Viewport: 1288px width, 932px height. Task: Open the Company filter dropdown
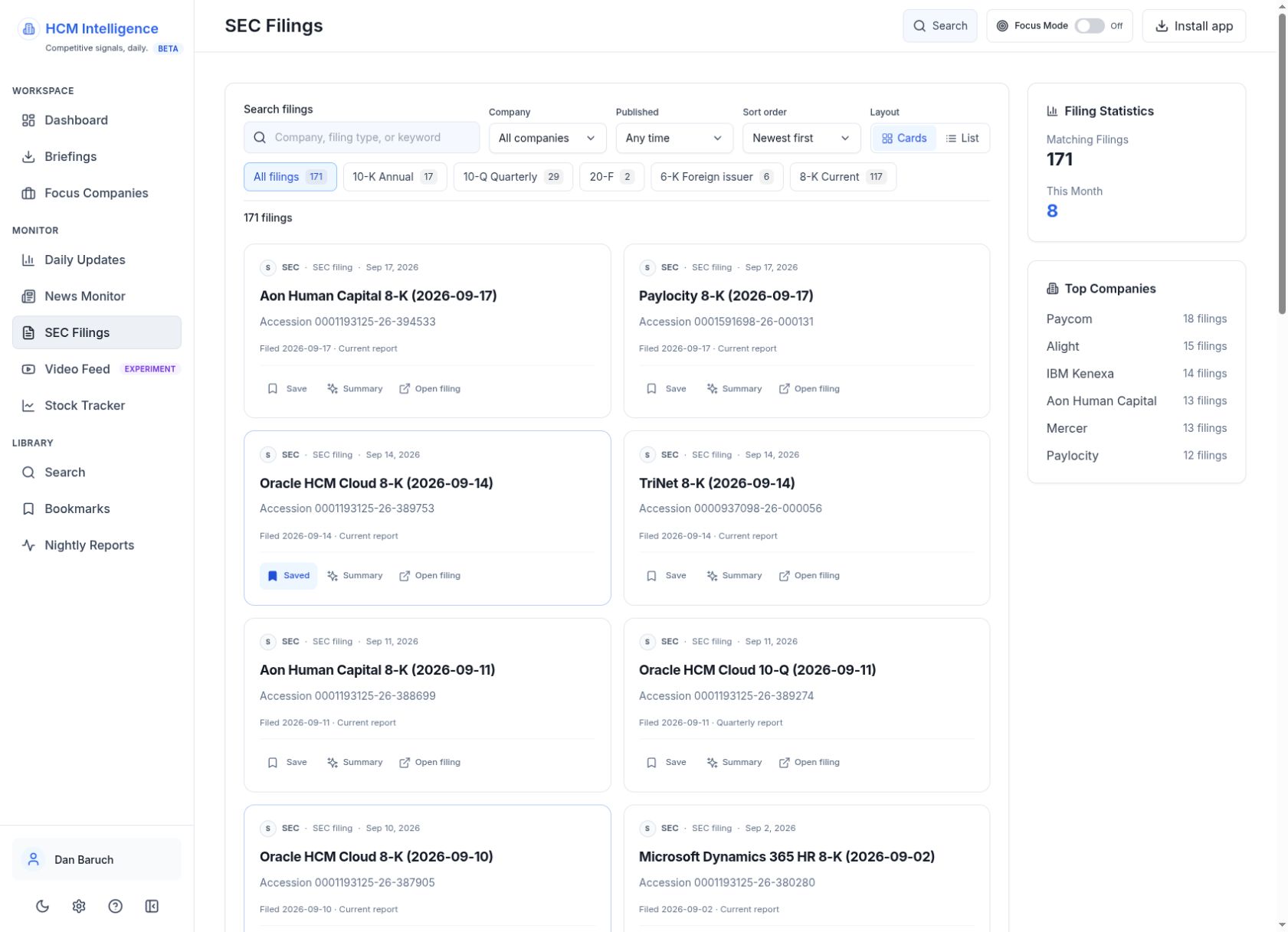(x=547, y=138)
